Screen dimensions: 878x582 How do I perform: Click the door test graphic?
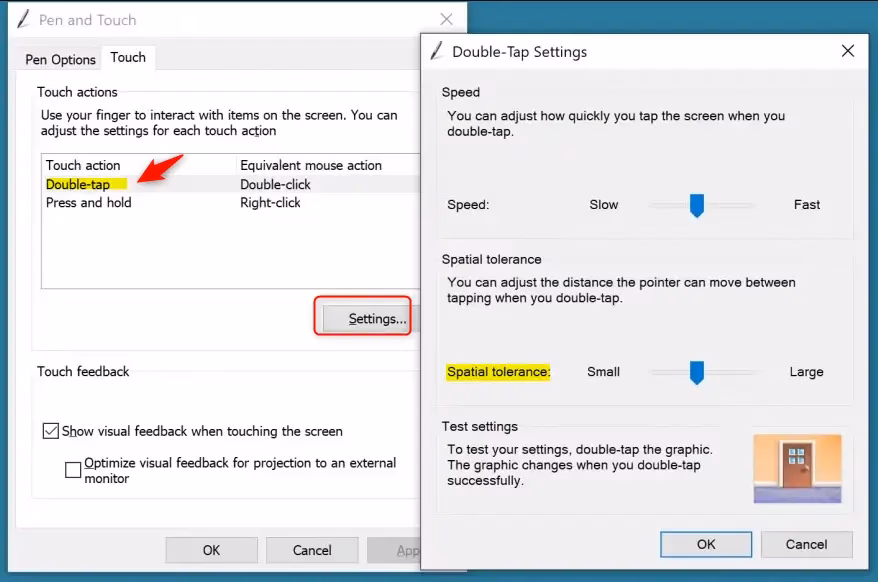click(x=797, y=468)
